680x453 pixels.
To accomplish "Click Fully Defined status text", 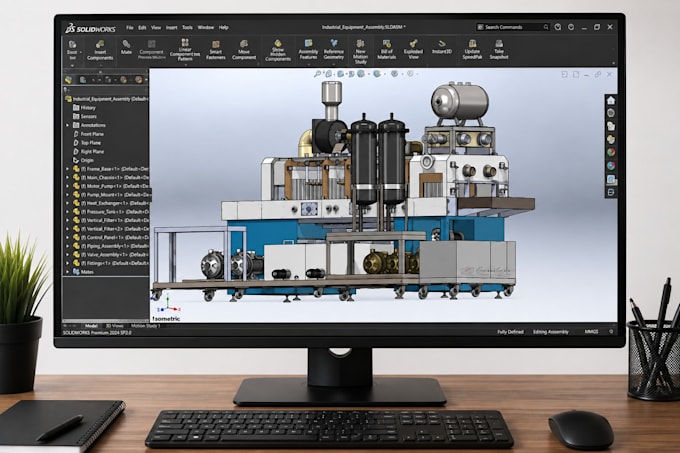I will (x=510, y=332).
